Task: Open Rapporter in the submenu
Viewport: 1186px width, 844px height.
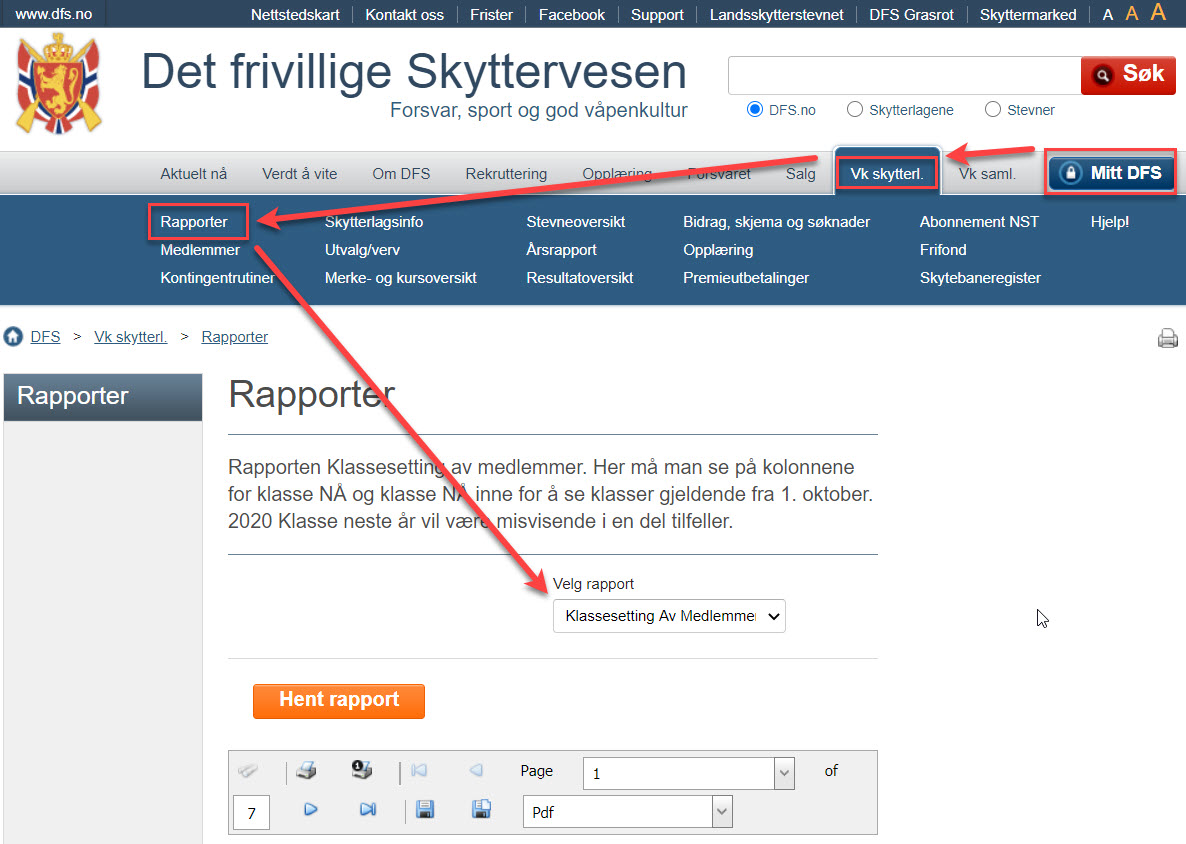Action: [194, 222]
